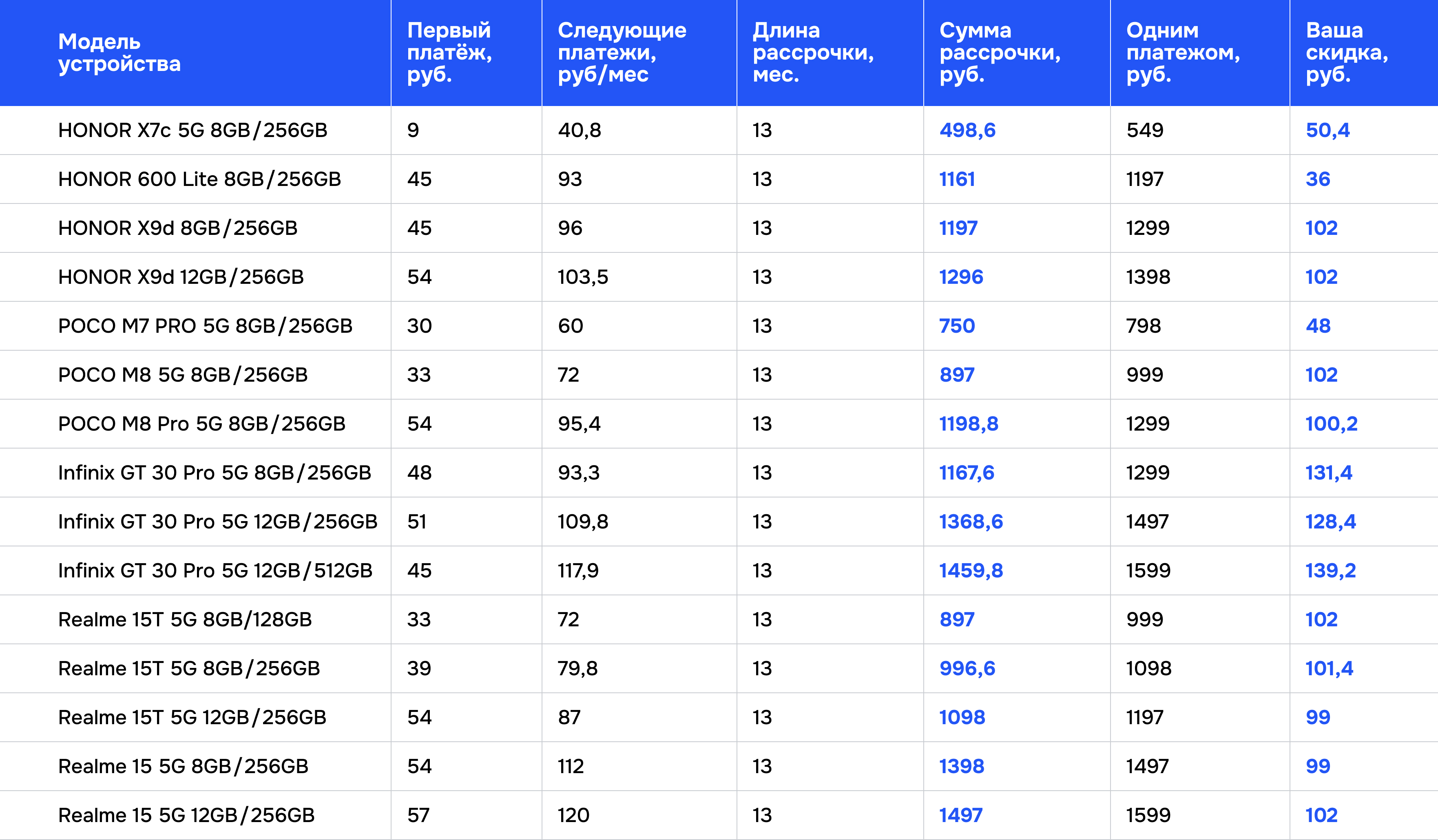Click the Realme 15 5G 12GB/256GB model name
Screen dimensions: 1438x840
point(186,816)
